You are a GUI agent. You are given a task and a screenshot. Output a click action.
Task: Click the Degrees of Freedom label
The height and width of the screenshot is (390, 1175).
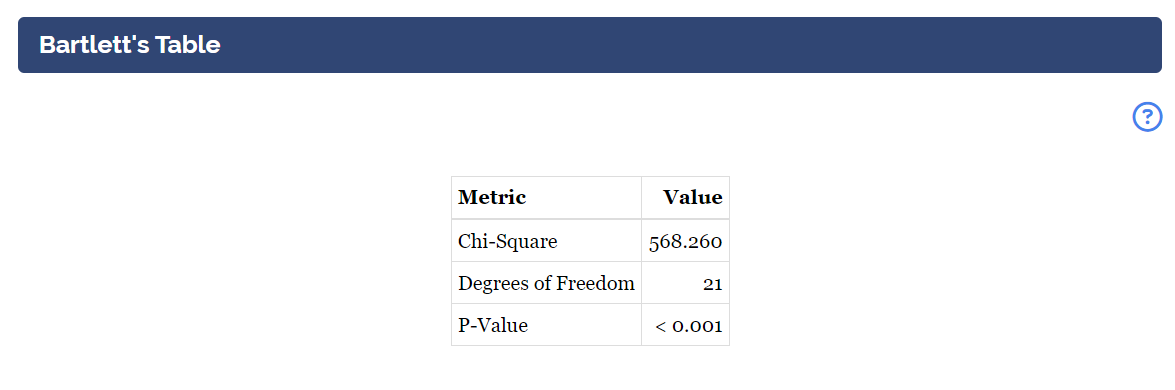546,284
